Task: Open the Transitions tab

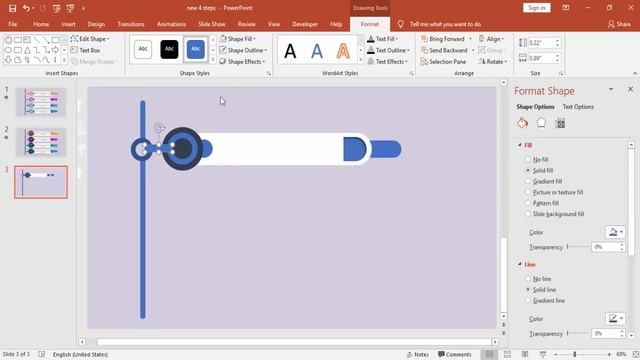Action: click(x=131, y=24)
